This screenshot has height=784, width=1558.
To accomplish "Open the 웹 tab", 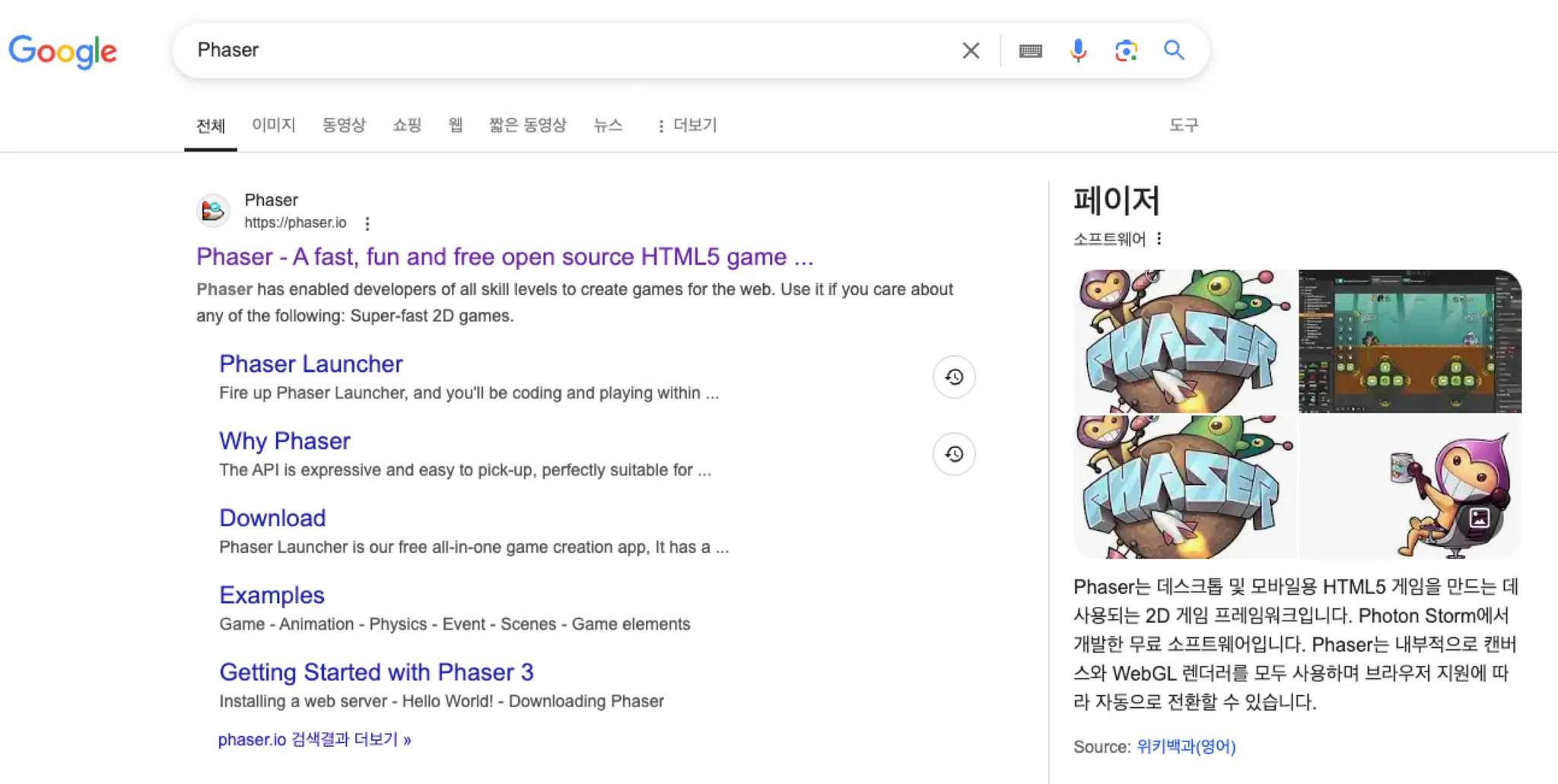I will click(x=456, y=125).
